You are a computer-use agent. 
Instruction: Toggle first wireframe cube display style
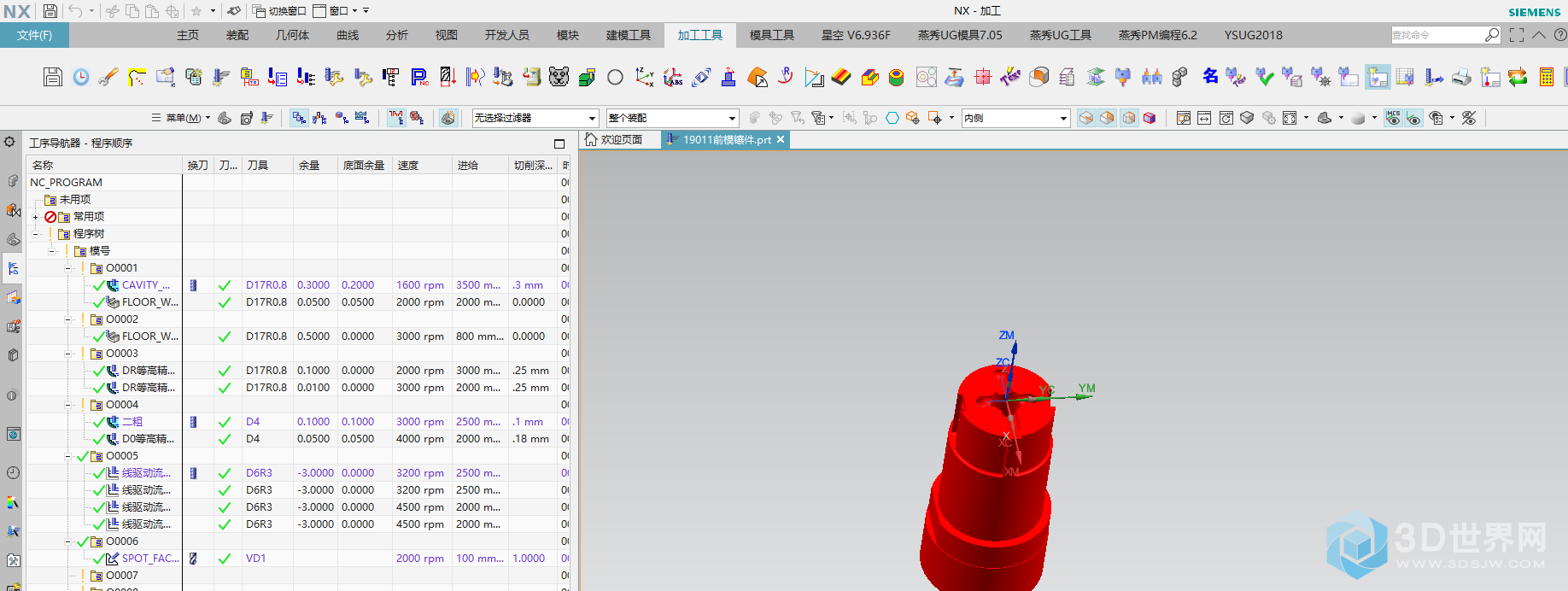[1086, 118]
